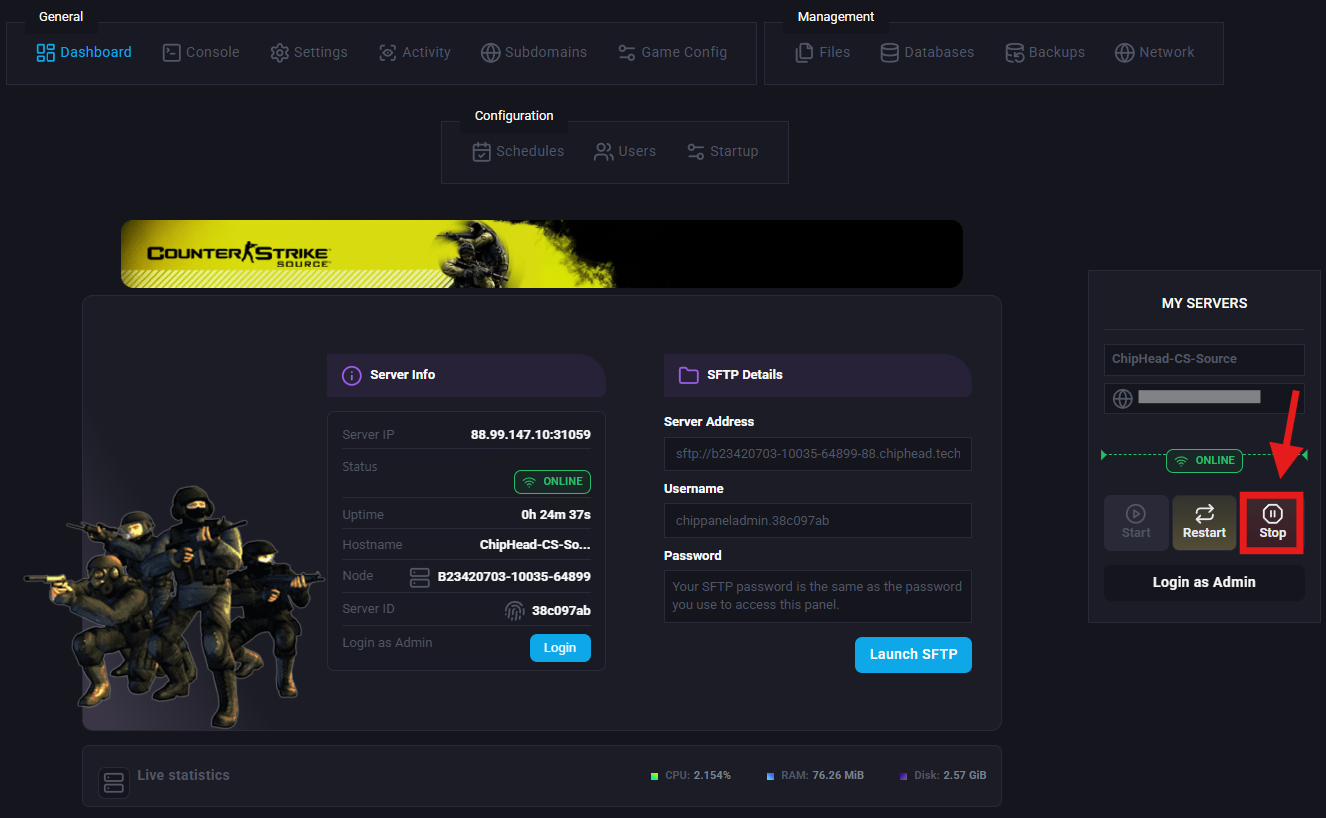Click the Server ID value 38c097ab
Viewport: 1326px width, 818px height.
561,610
